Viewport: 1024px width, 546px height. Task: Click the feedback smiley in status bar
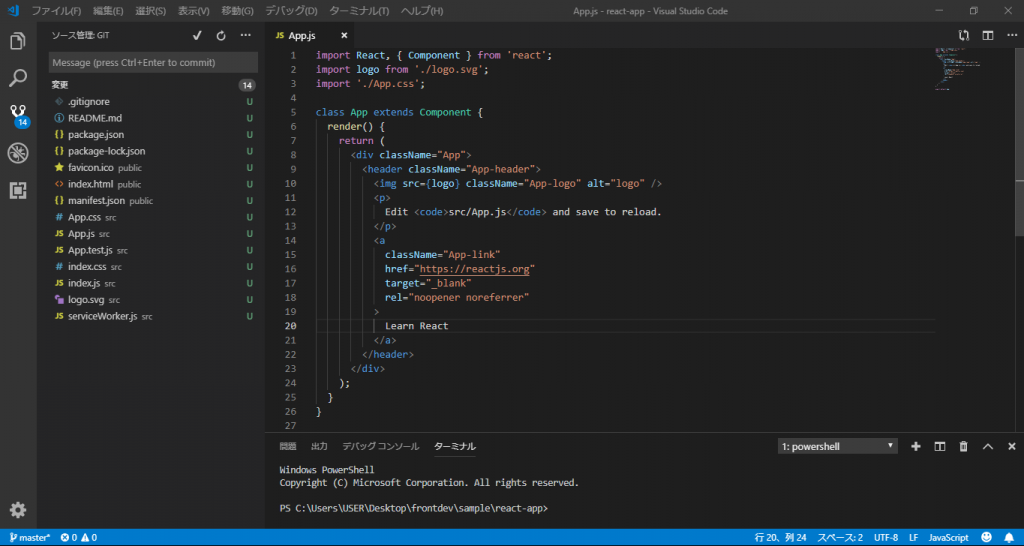click(x=986, y=538)
